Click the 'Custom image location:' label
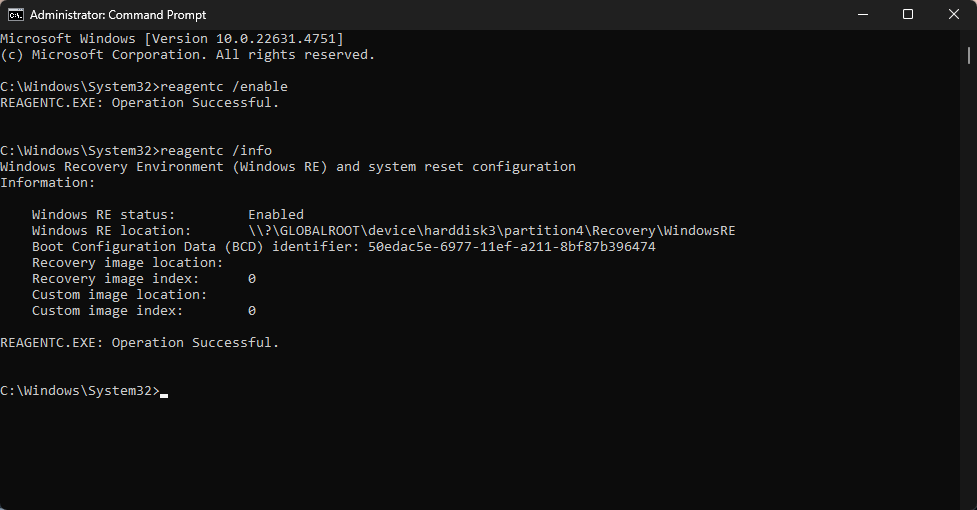 [119, 295]
